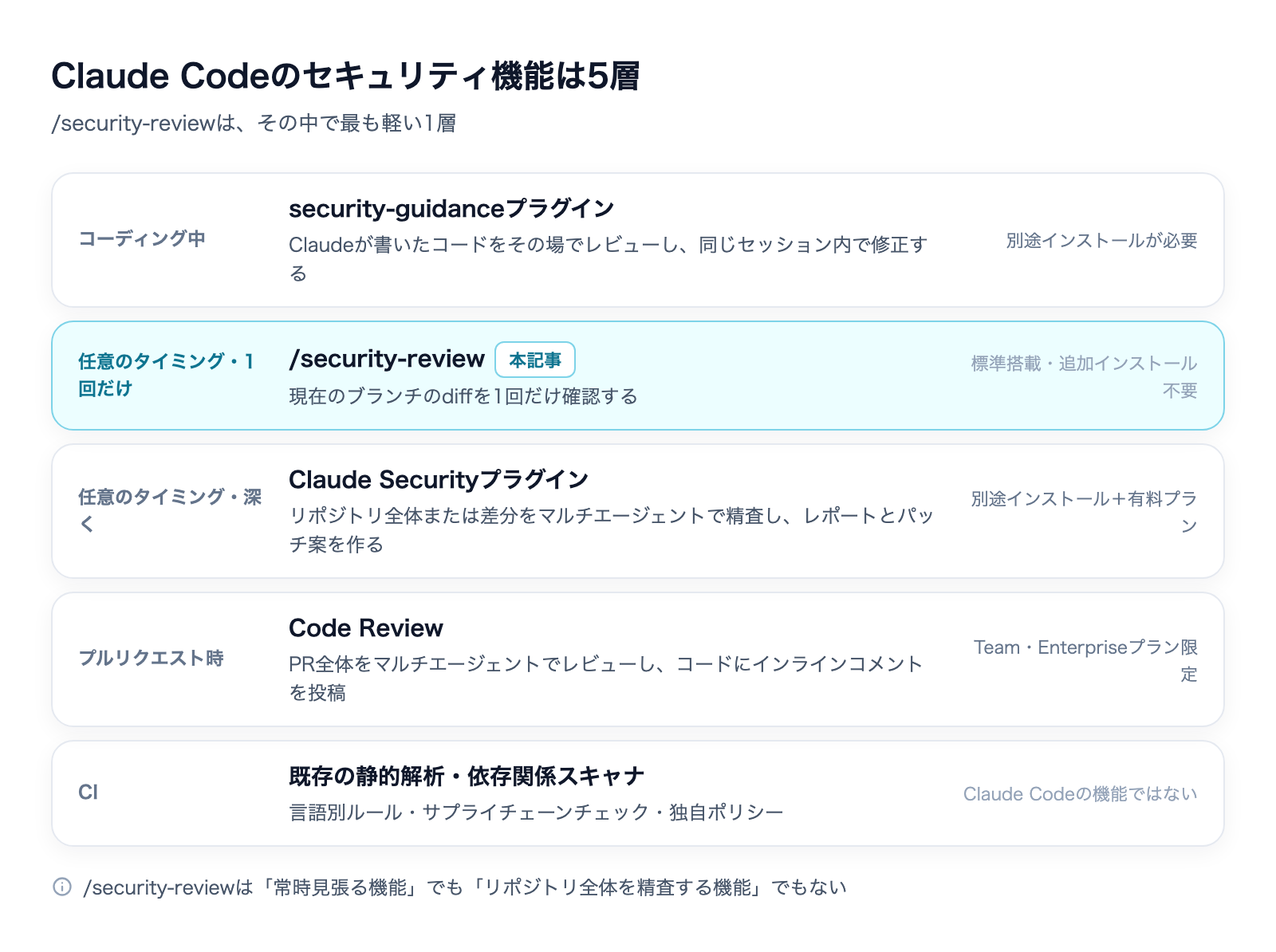1276x952 pixels.
Task: Click the description starting 'Claudeが書いたコードをその場で'
Action: (x=608, y=258)
